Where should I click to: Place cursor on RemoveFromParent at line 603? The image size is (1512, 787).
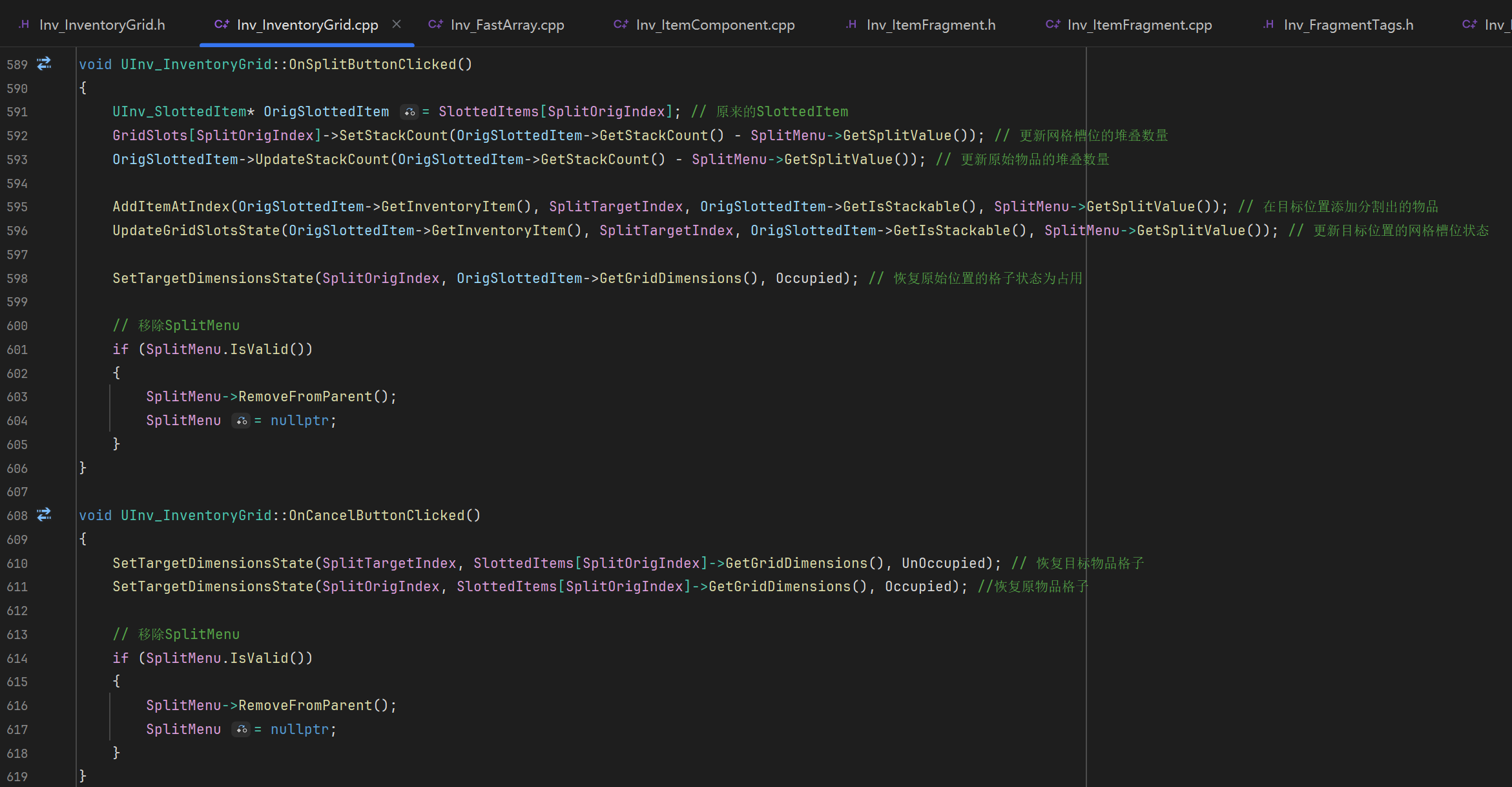click(x=305, y=397)
